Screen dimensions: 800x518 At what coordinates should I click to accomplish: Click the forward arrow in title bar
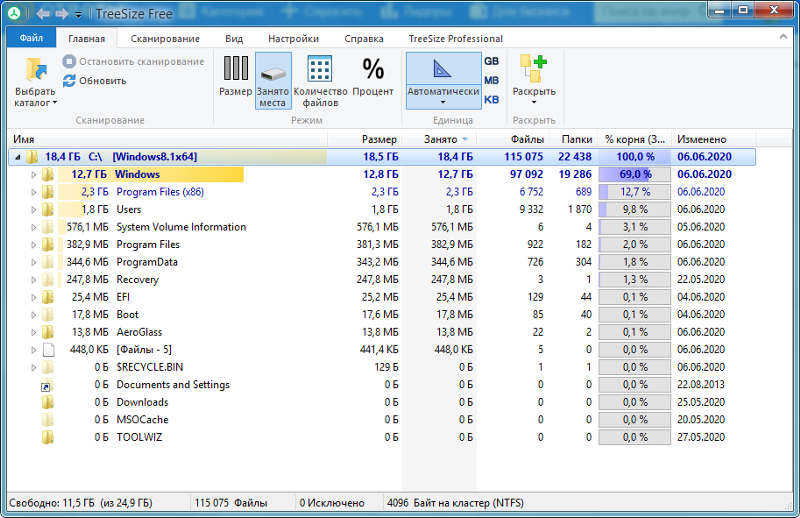click(62, 14)
